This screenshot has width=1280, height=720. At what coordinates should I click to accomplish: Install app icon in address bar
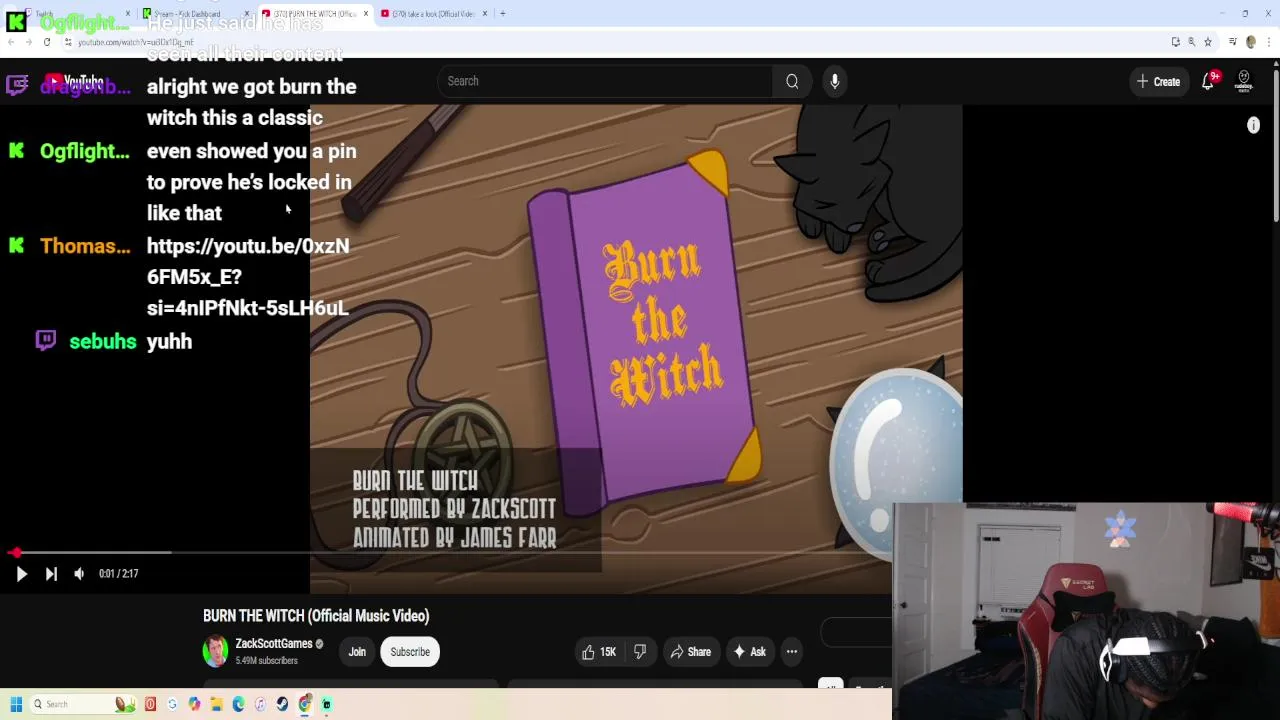[x=1176, y=42]
